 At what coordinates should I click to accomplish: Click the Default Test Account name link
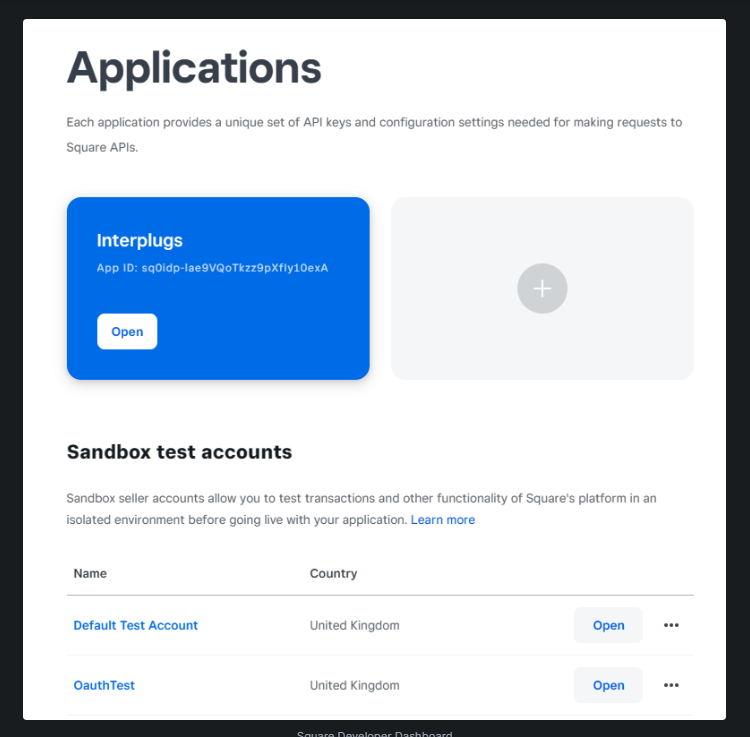[136, 625]
